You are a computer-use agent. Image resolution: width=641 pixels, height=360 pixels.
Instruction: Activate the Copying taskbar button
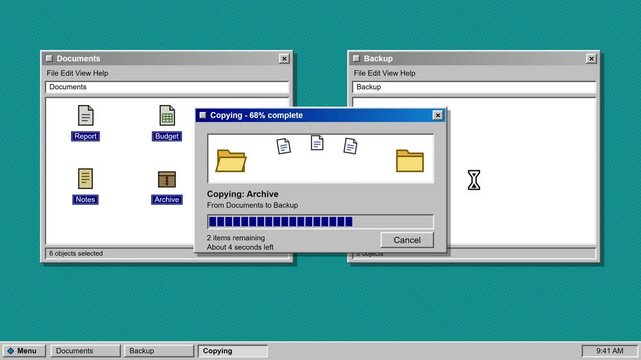[233, 351]
